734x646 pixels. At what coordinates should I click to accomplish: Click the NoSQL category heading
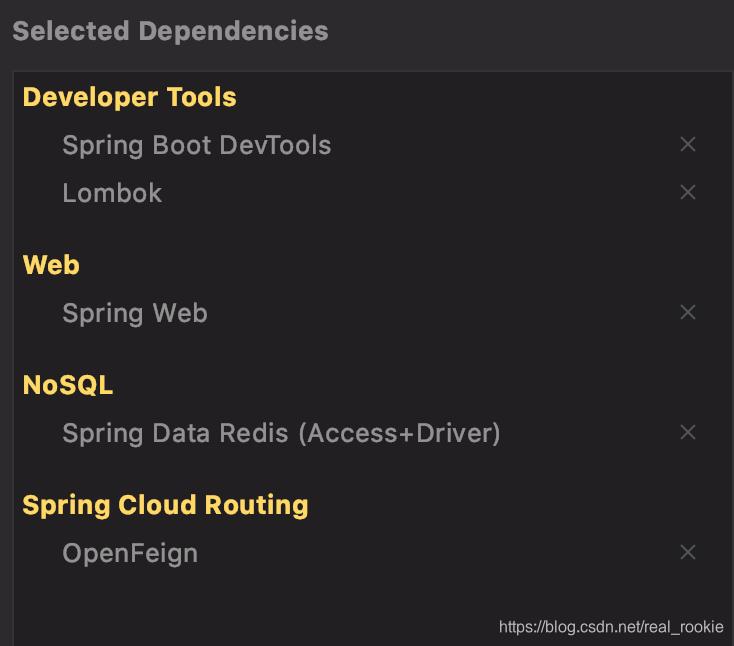click(68, 385)
